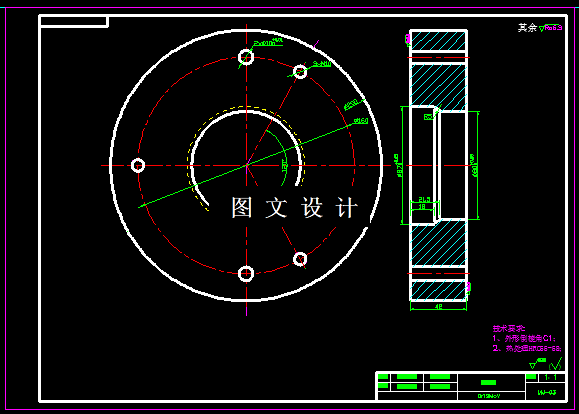Click the φ160 diameter dimension label
This screenshot has width=579, height=414.
click(x=361, y=121)
